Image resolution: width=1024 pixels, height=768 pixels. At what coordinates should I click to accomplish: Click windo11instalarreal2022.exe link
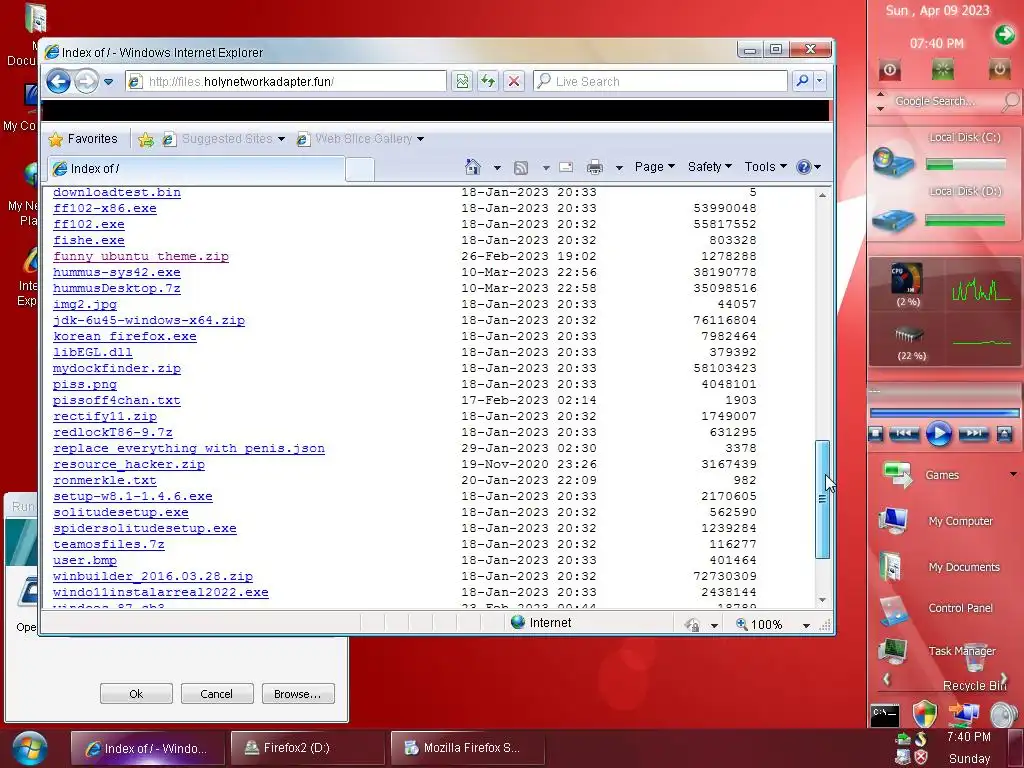pyautogui.click(x=161, y=592)
